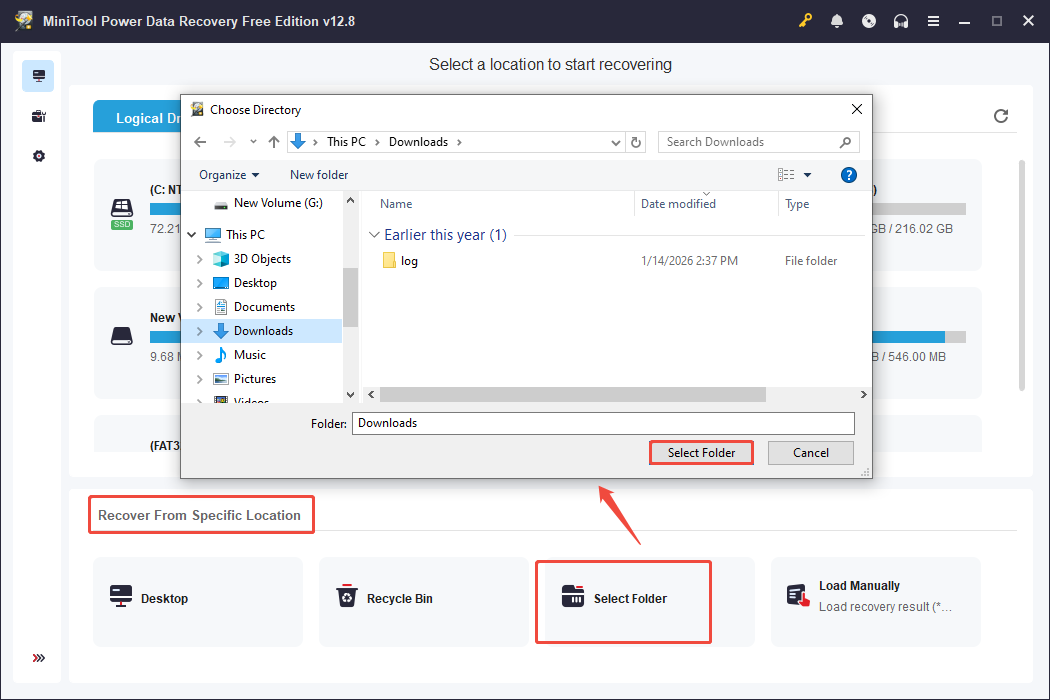Expand the collapsed sidebar with double arrows
The width and height of the screenshot is (1050, 700).
[x=38, y=658]
